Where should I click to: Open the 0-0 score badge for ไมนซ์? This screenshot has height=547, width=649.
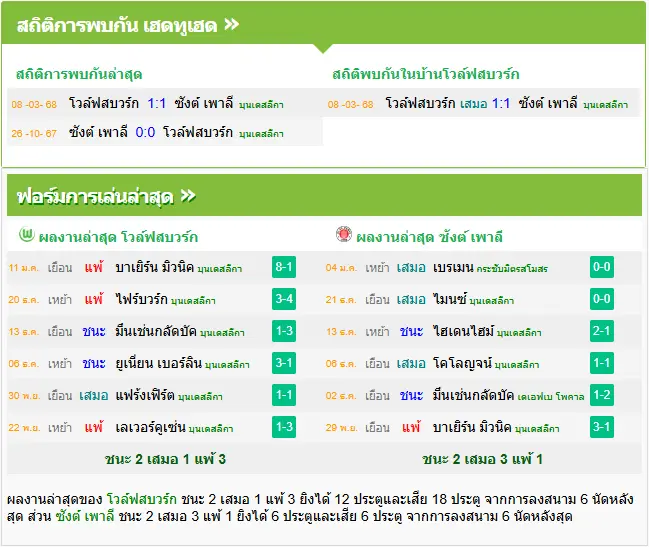pos(602,299)
